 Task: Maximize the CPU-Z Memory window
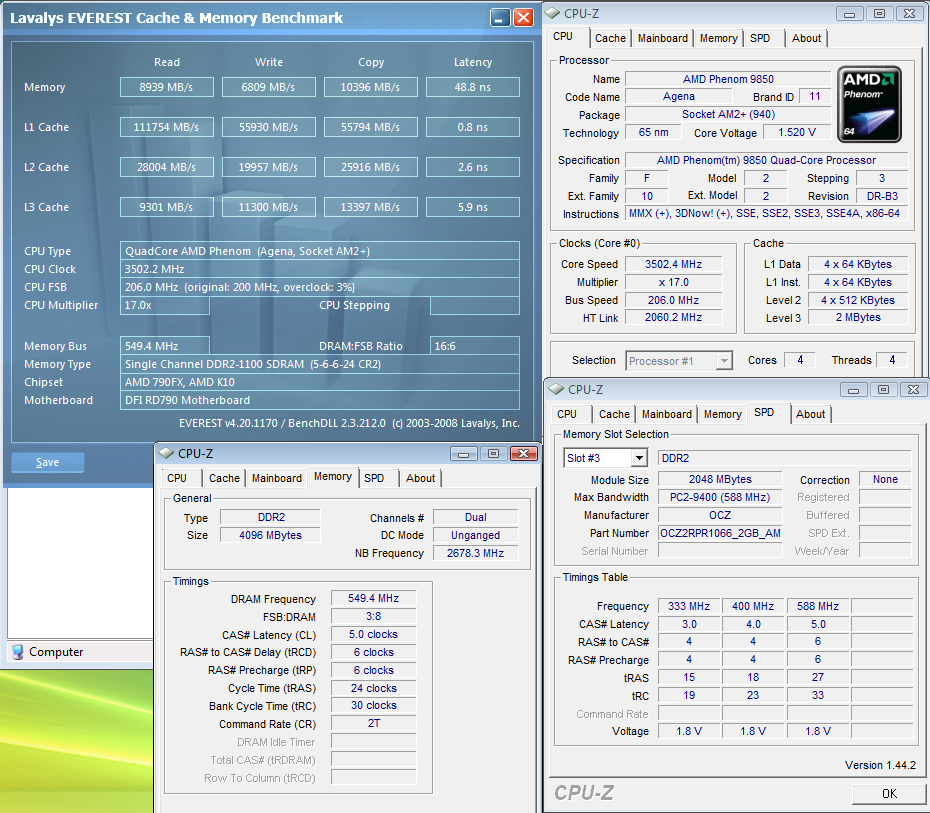(493, 454)
